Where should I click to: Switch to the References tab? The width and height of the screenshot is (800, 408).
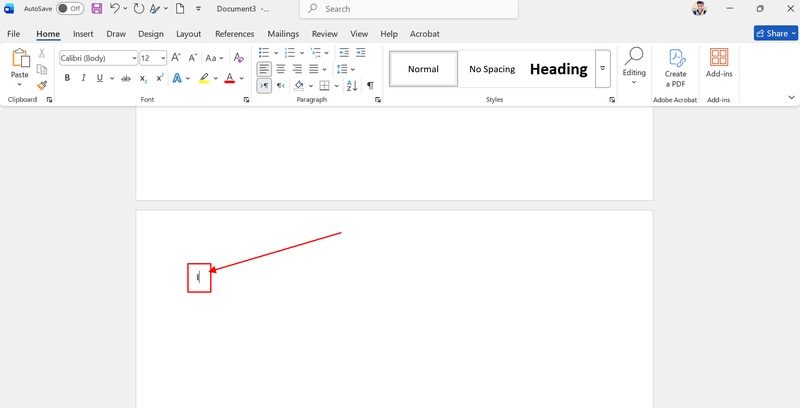[x=235, y=34]
